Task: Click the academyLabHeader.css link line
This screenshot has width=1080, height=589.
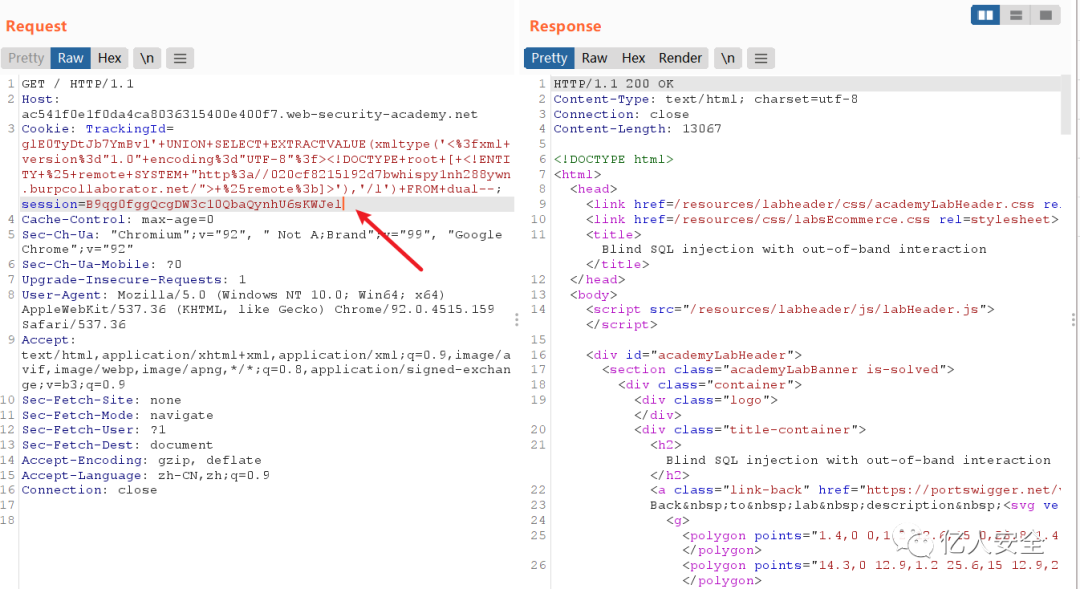Action: click(x=823, y=205)
